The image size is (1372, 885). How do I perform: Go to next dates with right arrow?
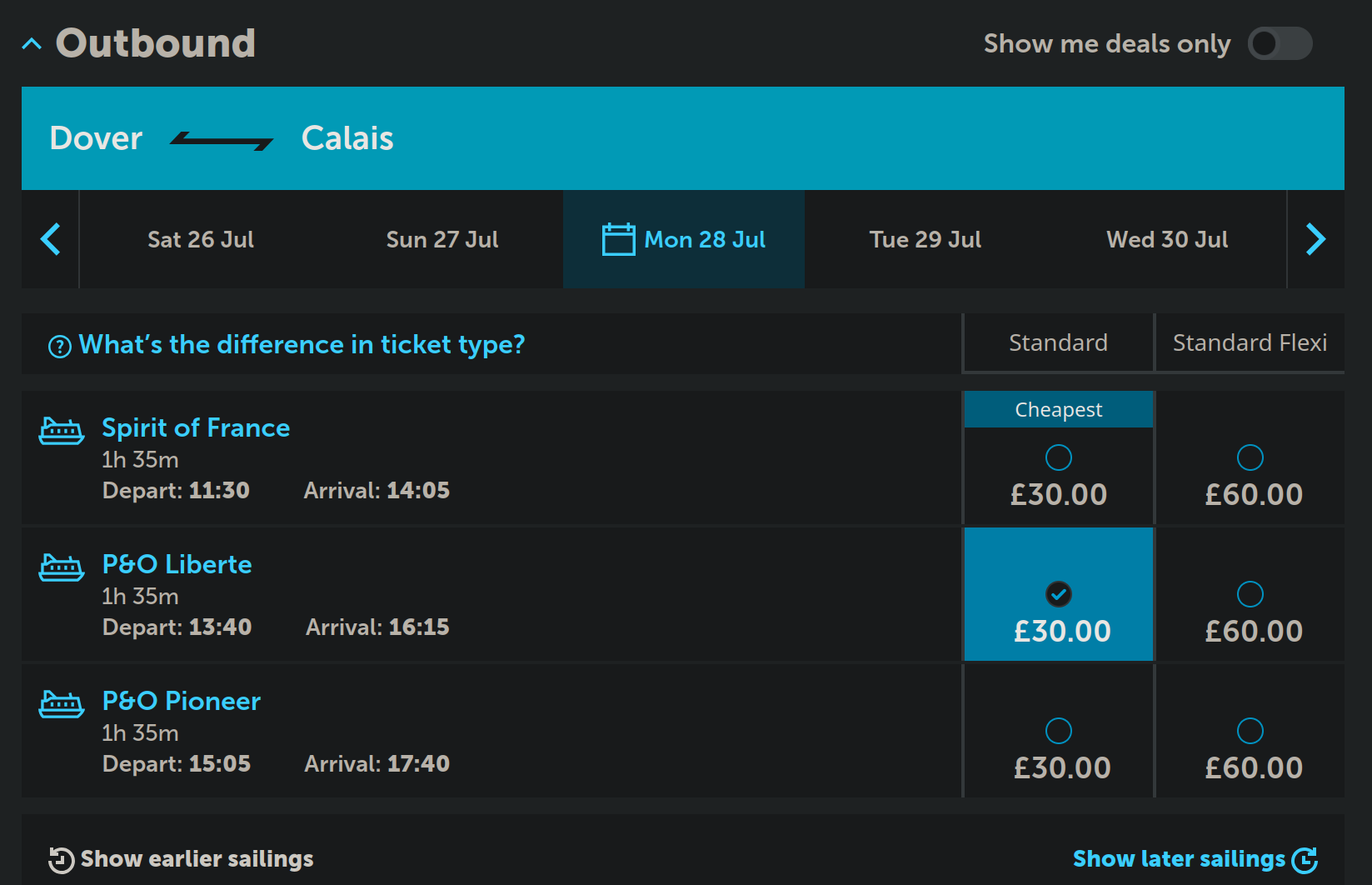pyautogui.click(x=1315, y=239)
